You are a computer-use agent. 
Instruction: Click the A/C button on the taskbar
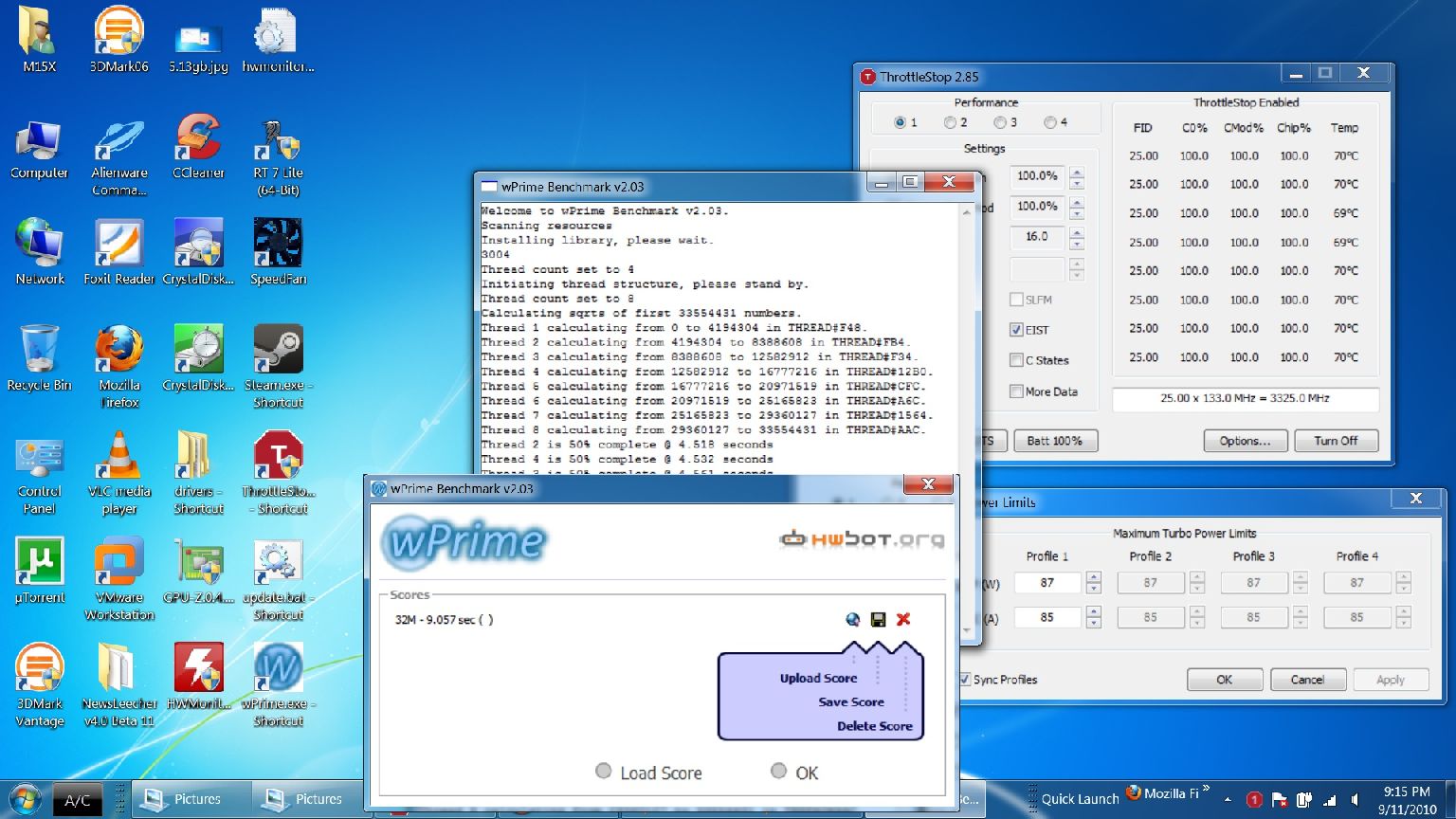(x=78, y=800)
